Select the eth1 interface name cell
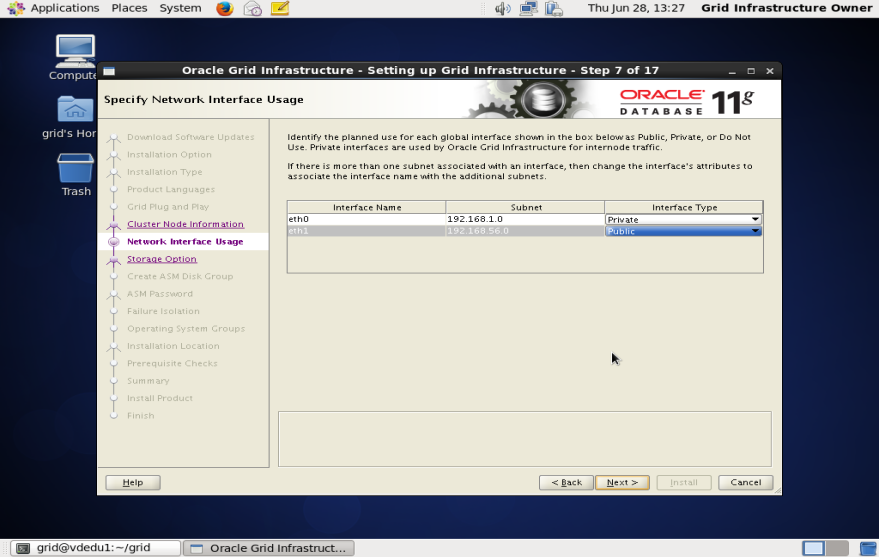Screen dimensions: 879x557 pyautogui.click(x=367, y=231)
